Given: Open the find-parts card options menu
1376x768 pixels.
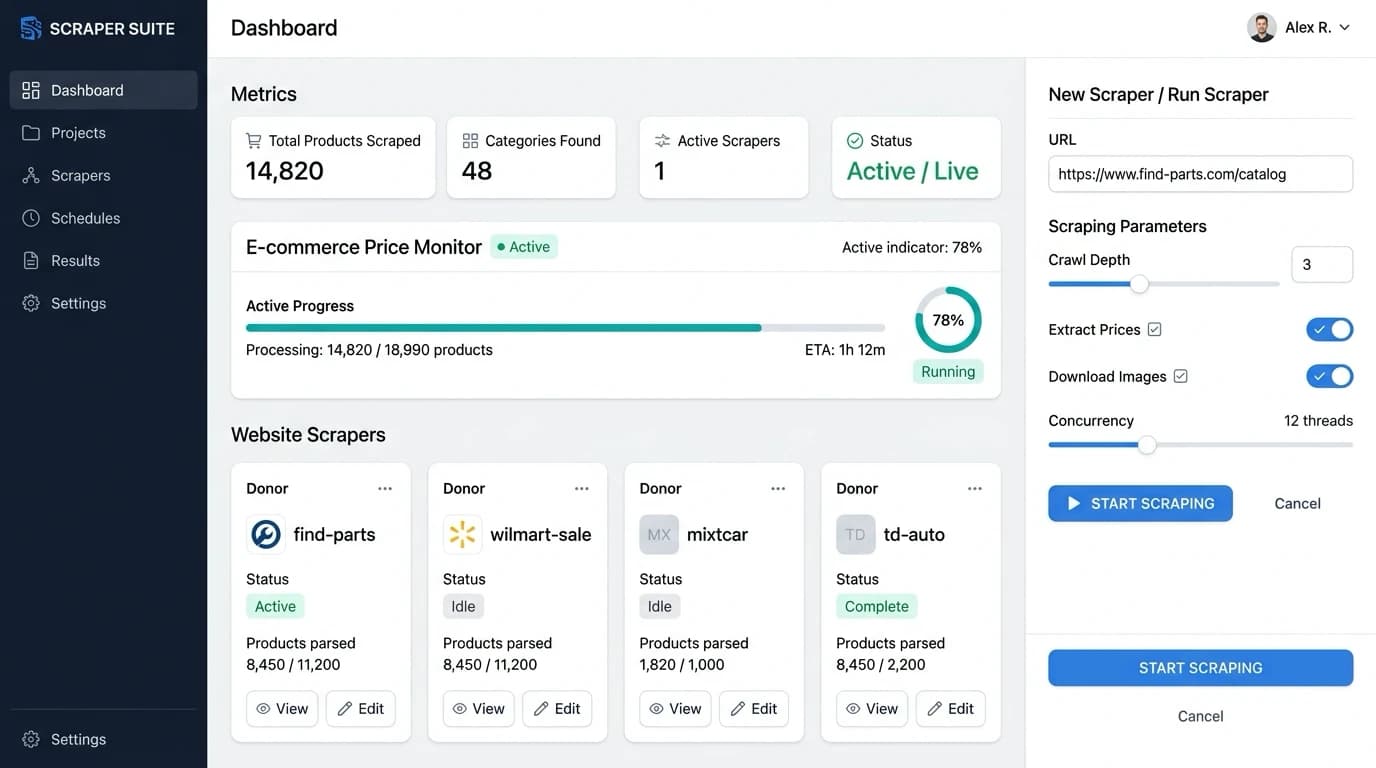Looking at the screenshot, I should pyautogui.click(x=385, y=488).
